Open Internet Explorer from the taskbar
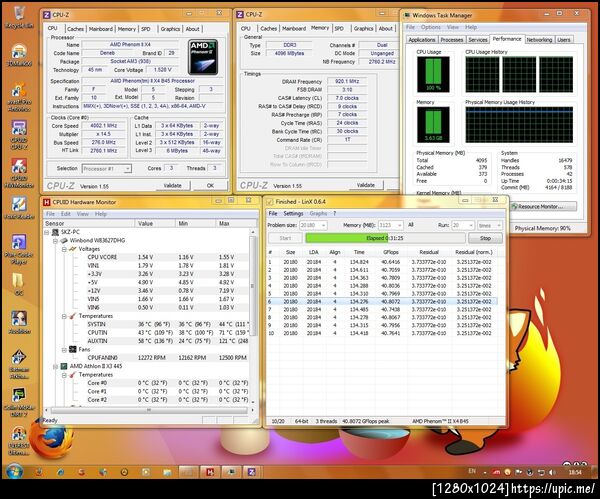 coord(61,472)
